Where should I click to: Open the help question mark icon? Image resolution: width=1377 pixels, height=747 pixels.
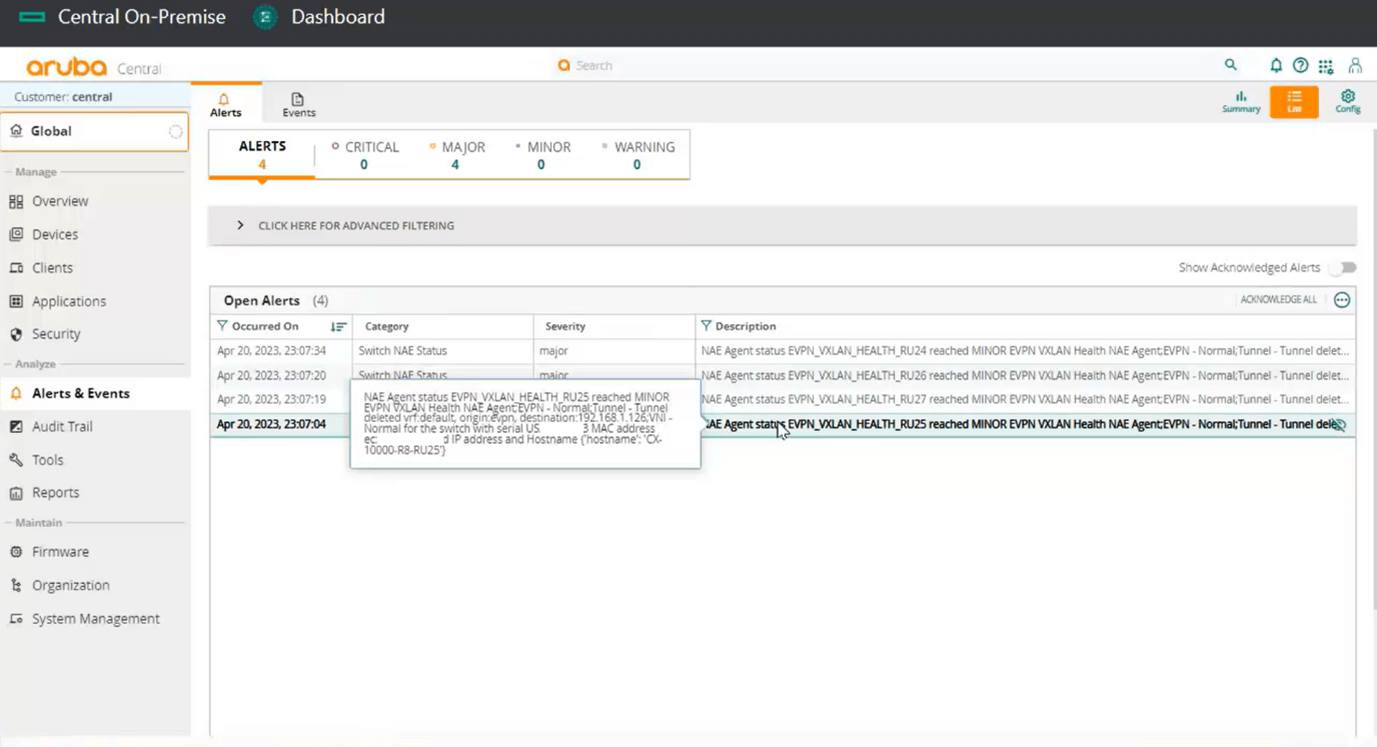(x=1300, y=65)
